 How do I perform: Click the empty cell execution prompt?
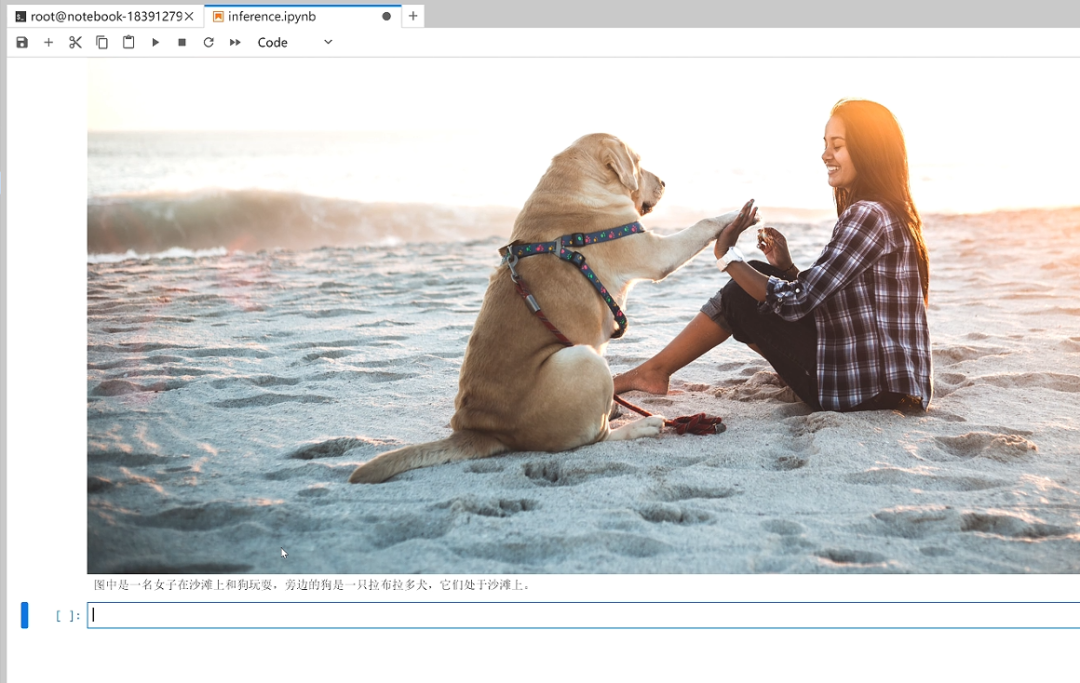tap(68, 616)
